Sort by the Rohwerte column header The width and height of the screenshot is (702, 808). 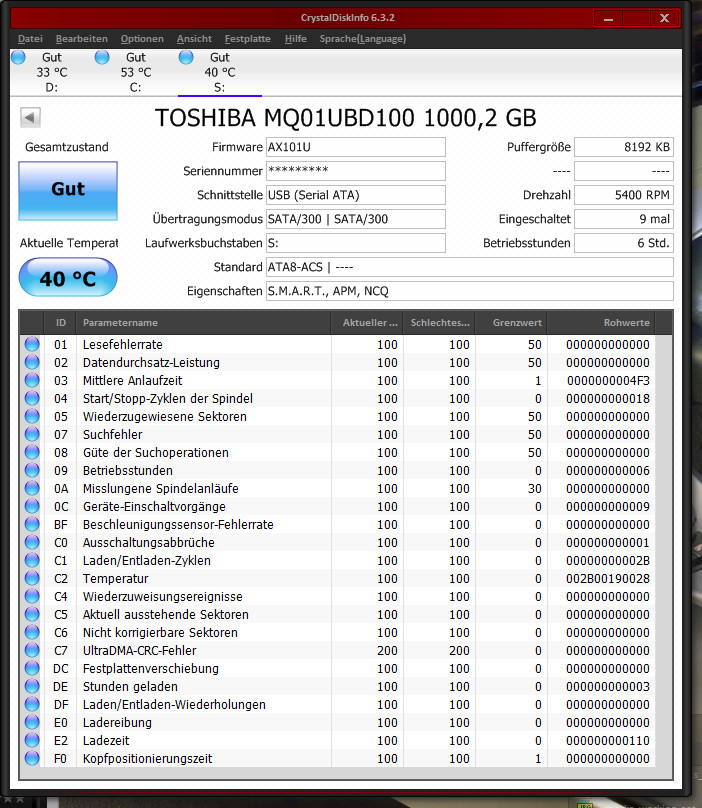coord(601,323)
